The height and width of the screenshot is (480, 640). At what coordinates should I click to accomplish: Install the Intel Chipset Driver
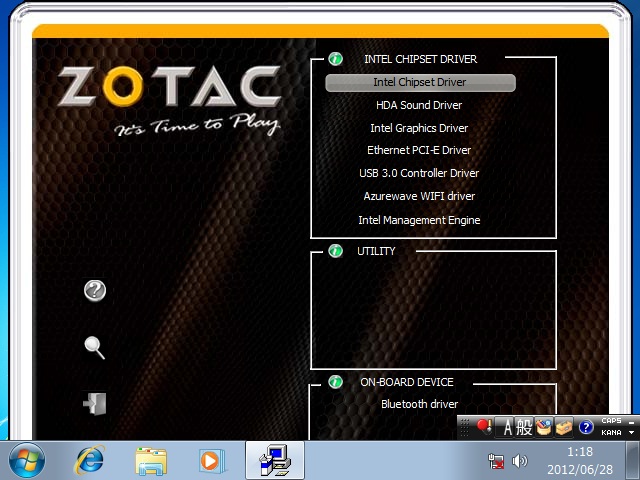[x=420, y=82]
